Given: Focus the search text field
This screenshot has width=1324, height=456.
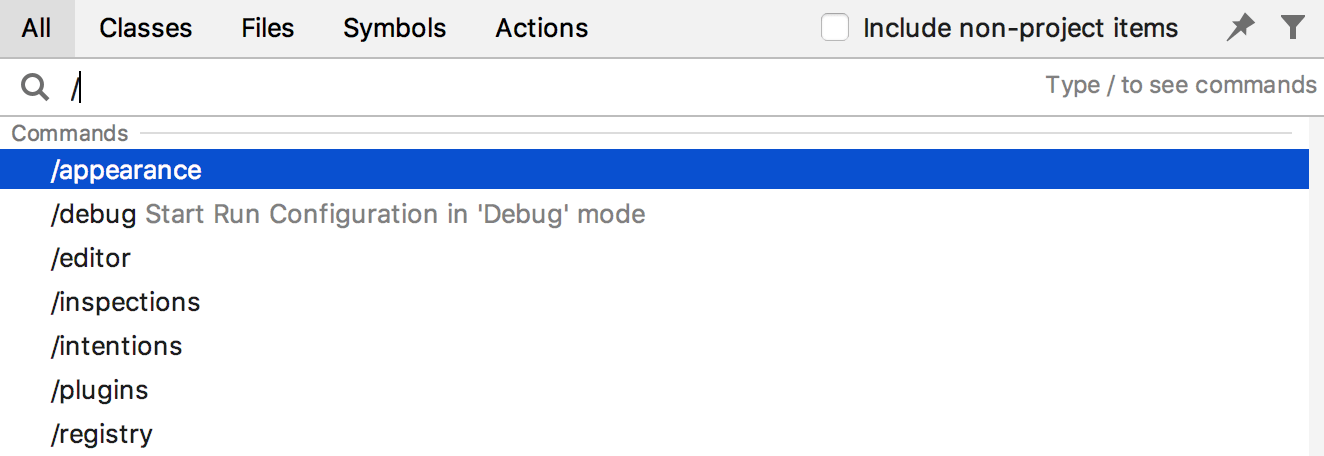Looking at the screenshot, I should click(500, 88).
